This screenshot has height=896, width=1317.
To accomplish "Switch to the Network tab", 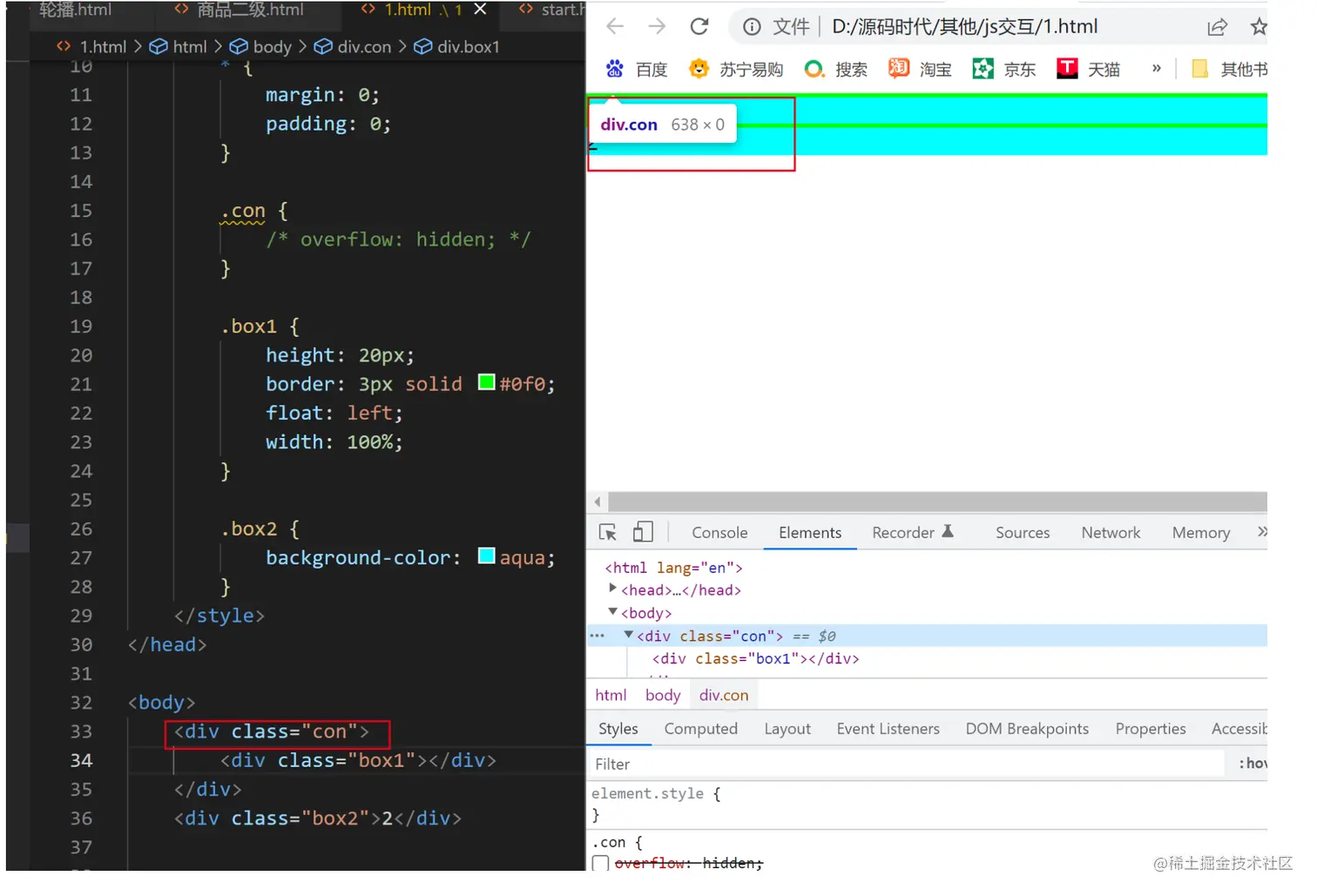I will [1111, 533].
